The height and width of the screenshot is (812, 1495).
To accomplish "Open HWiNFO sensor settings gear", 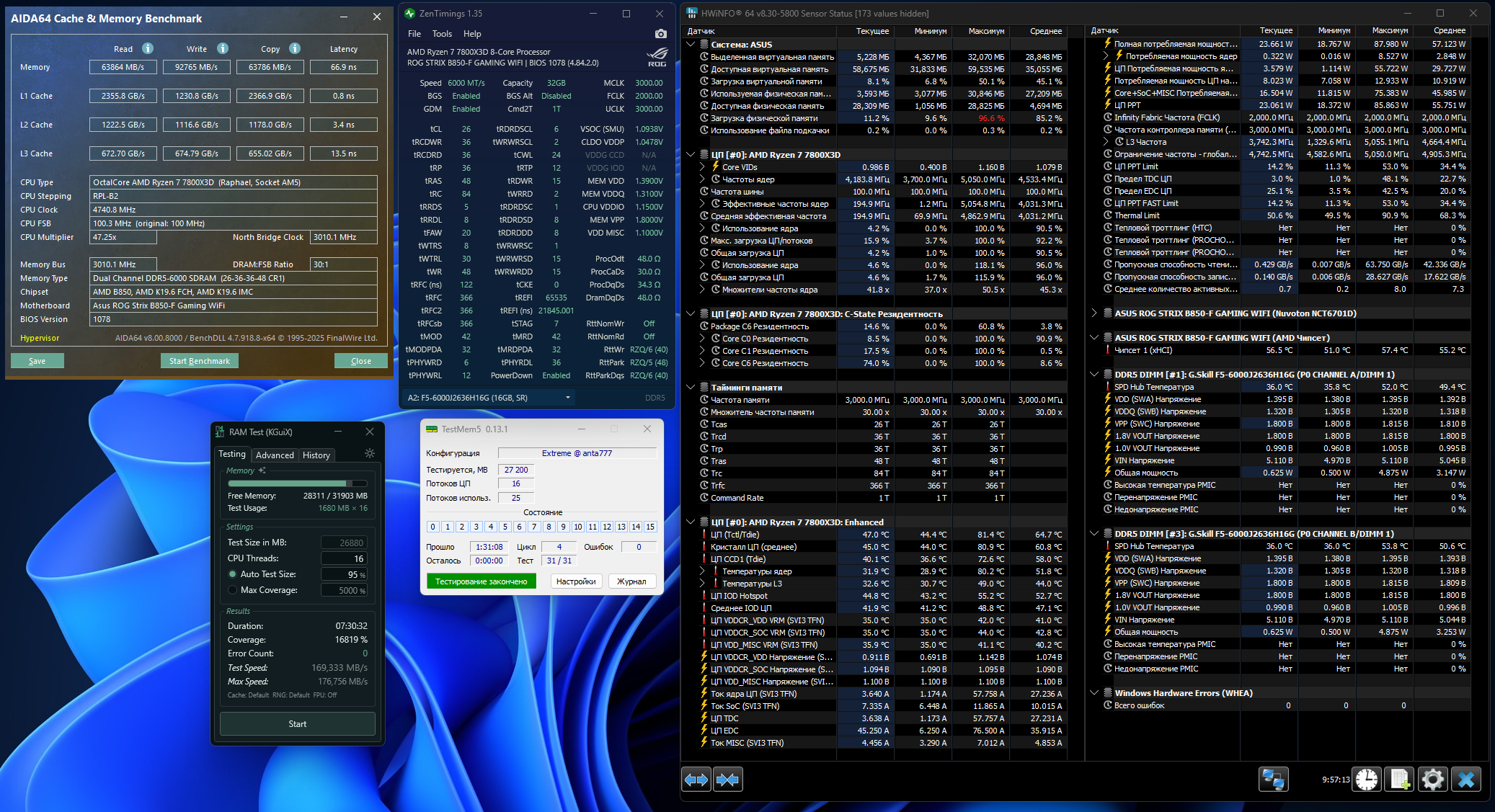I will pos(1433,779).
